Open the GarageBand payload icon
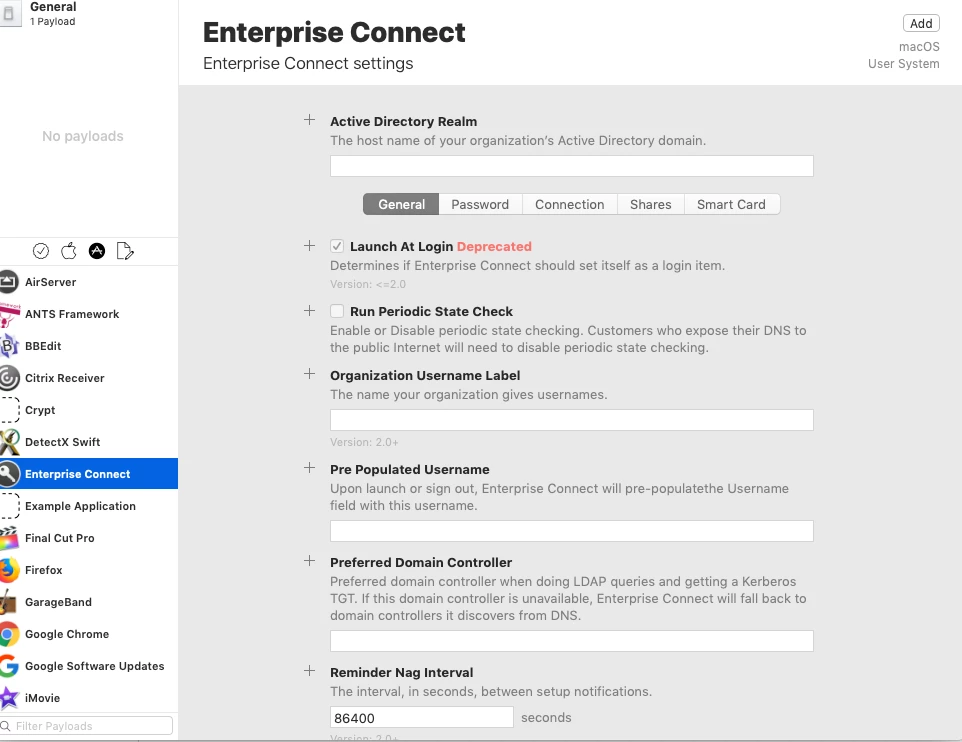 coord(10,602)
